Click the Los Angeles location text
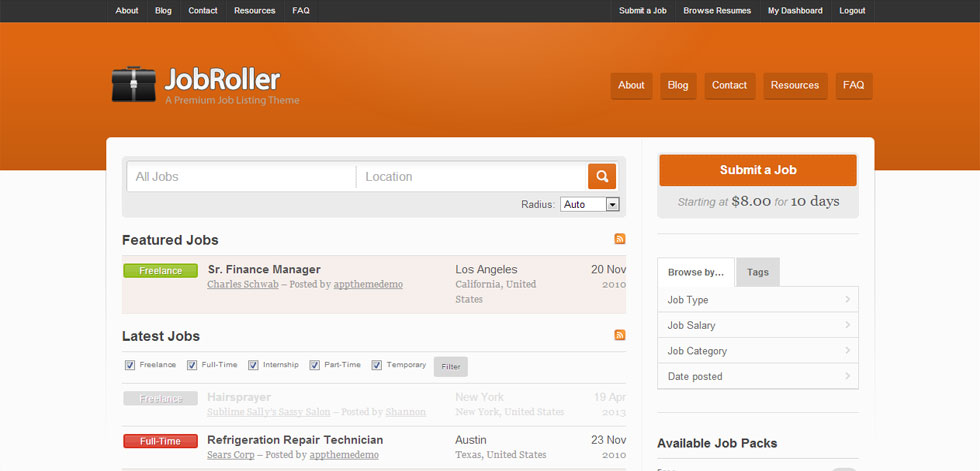 tap(486, 269)
